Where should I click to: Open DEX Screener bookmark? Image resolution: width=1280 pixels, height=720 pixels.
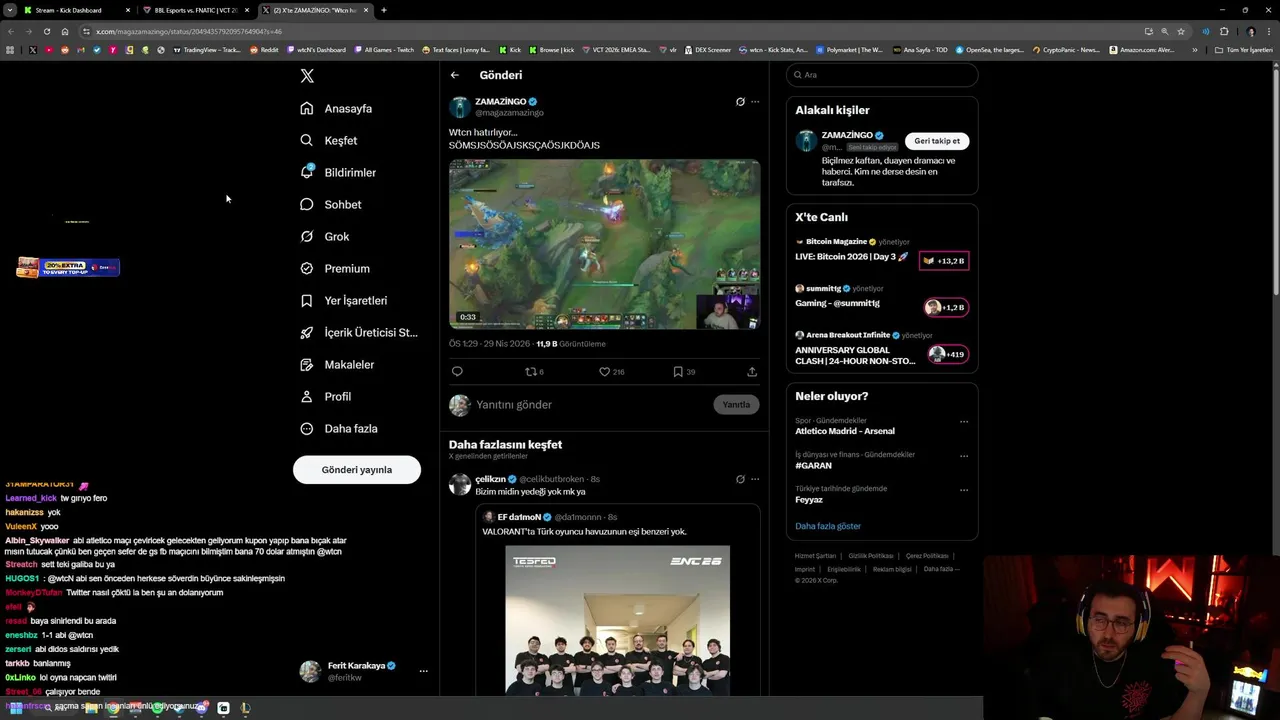tap(707, 50)
